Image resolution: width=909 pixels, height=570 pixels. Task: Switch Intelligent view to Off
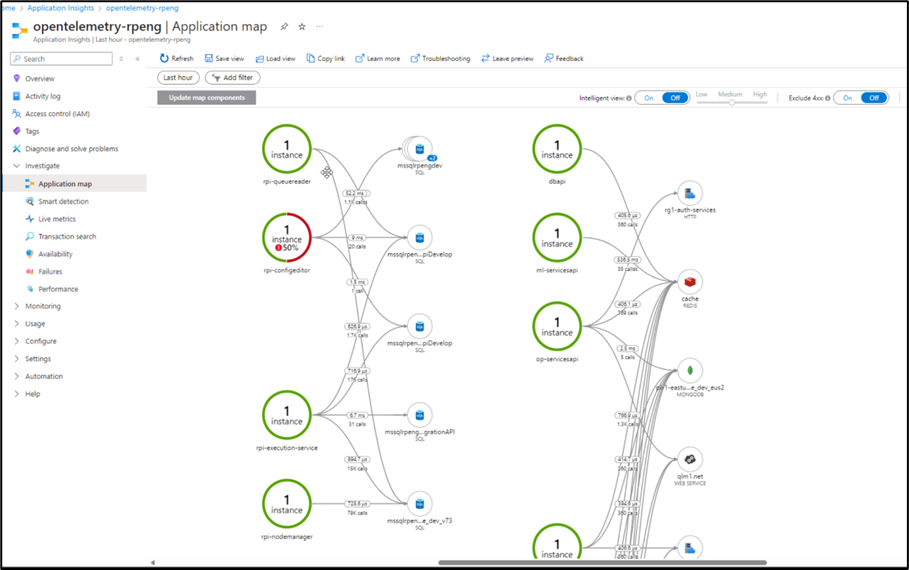pos(675,98)
